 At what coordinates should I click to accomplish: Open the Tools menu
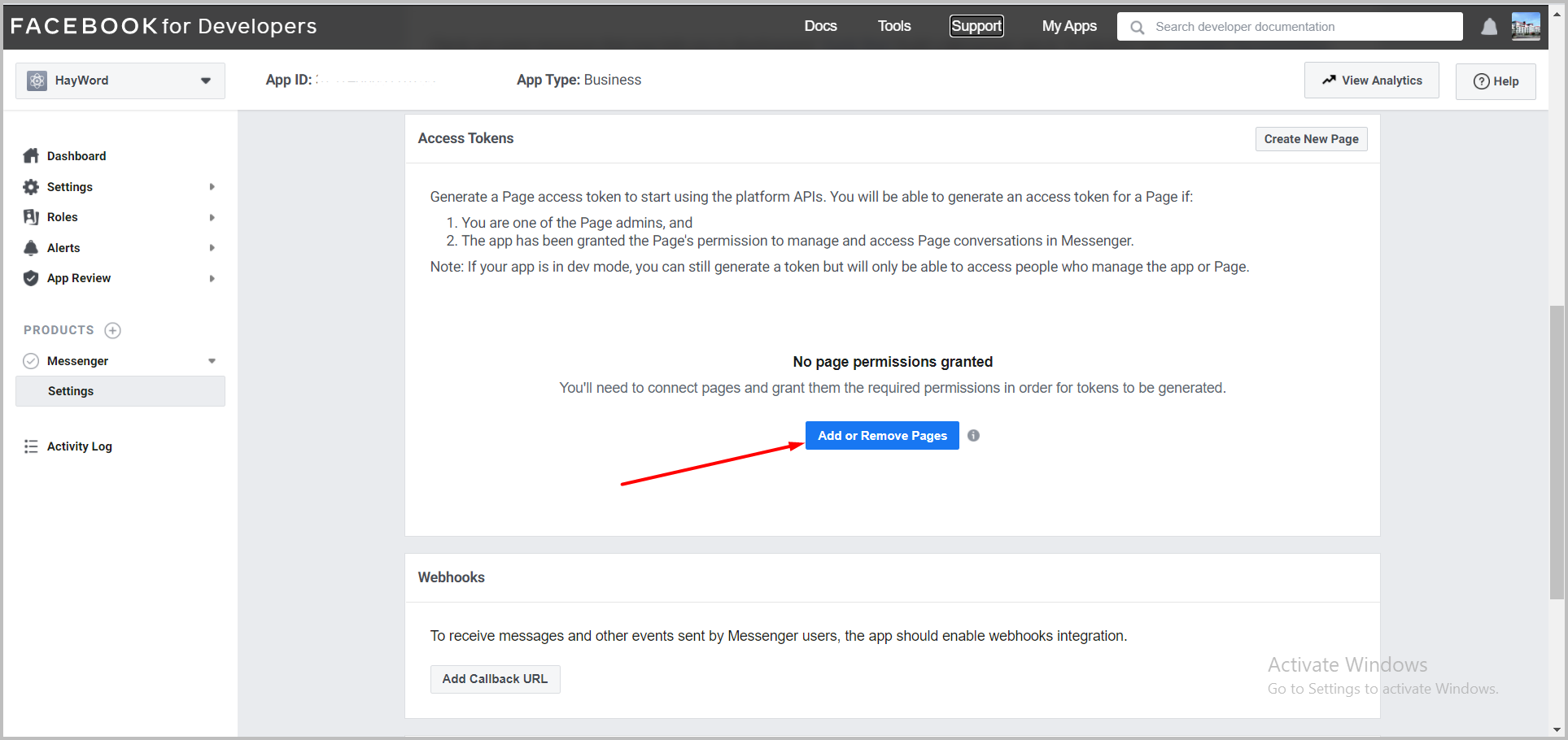tap(894, 26)
